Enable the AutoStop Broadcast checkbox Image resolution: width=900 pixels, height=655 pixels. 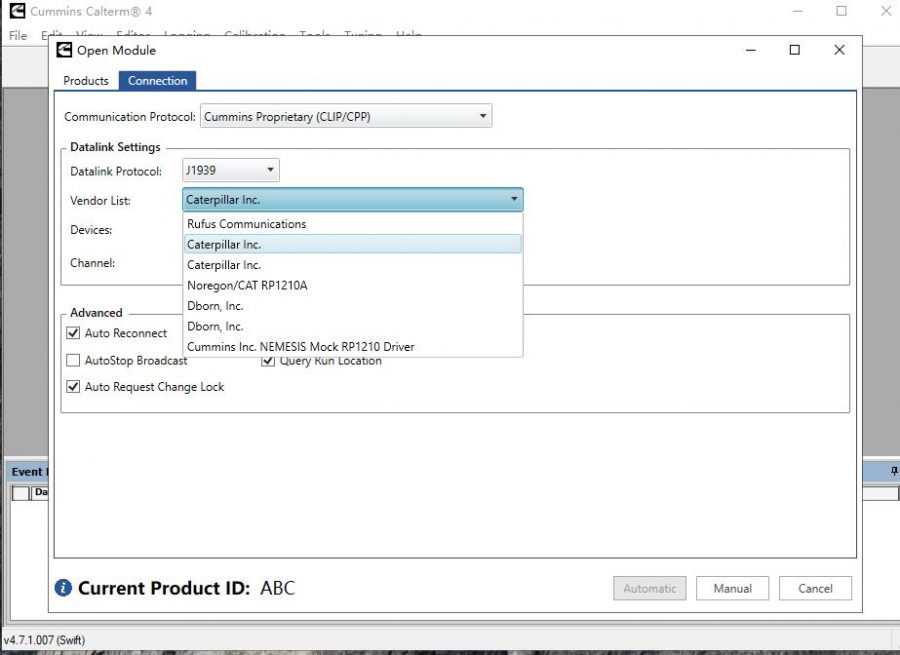click(x=73, y=360)
